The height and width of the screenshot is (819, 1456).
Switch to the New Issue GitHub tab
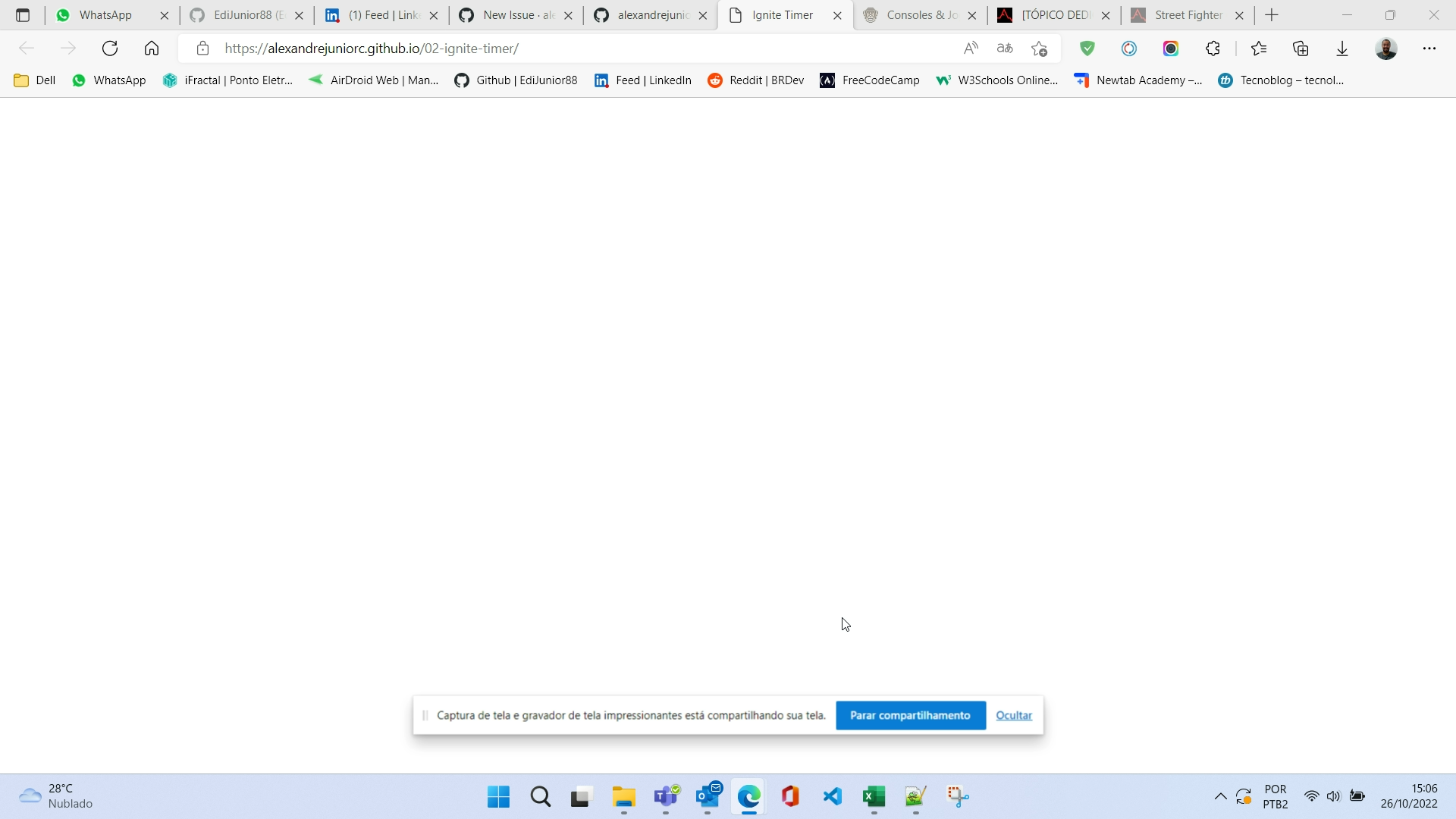510,15
